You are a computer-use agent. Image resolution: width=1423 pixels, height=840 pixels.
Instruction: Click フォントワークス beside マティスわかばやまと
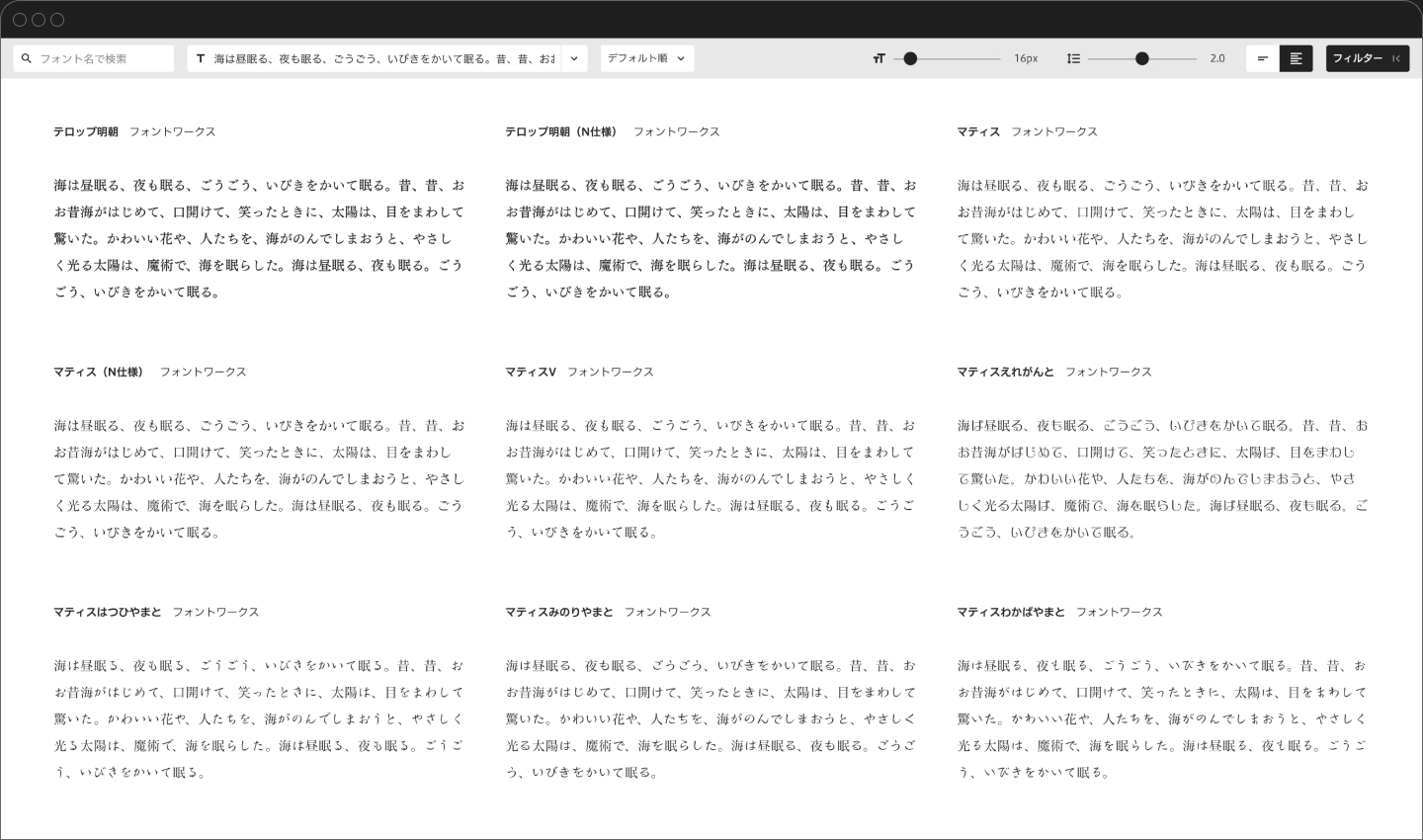(1119, 612)
